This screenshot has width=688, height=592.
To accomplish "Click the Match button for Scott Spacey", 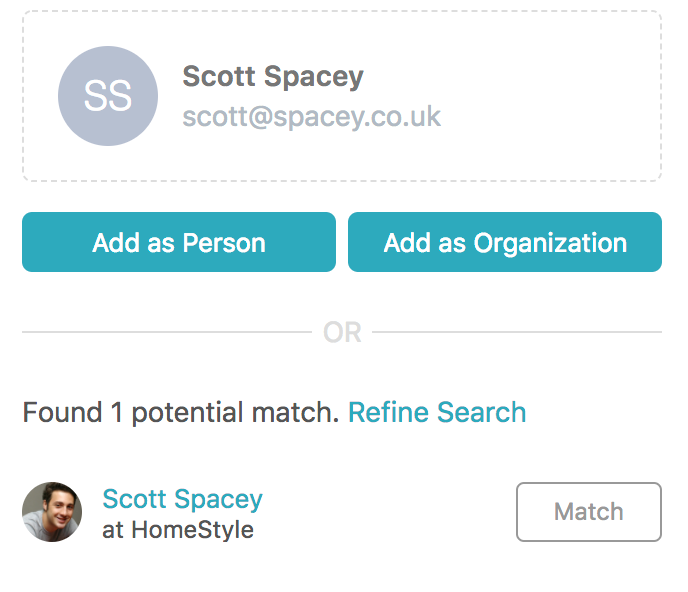I will 588,512.
